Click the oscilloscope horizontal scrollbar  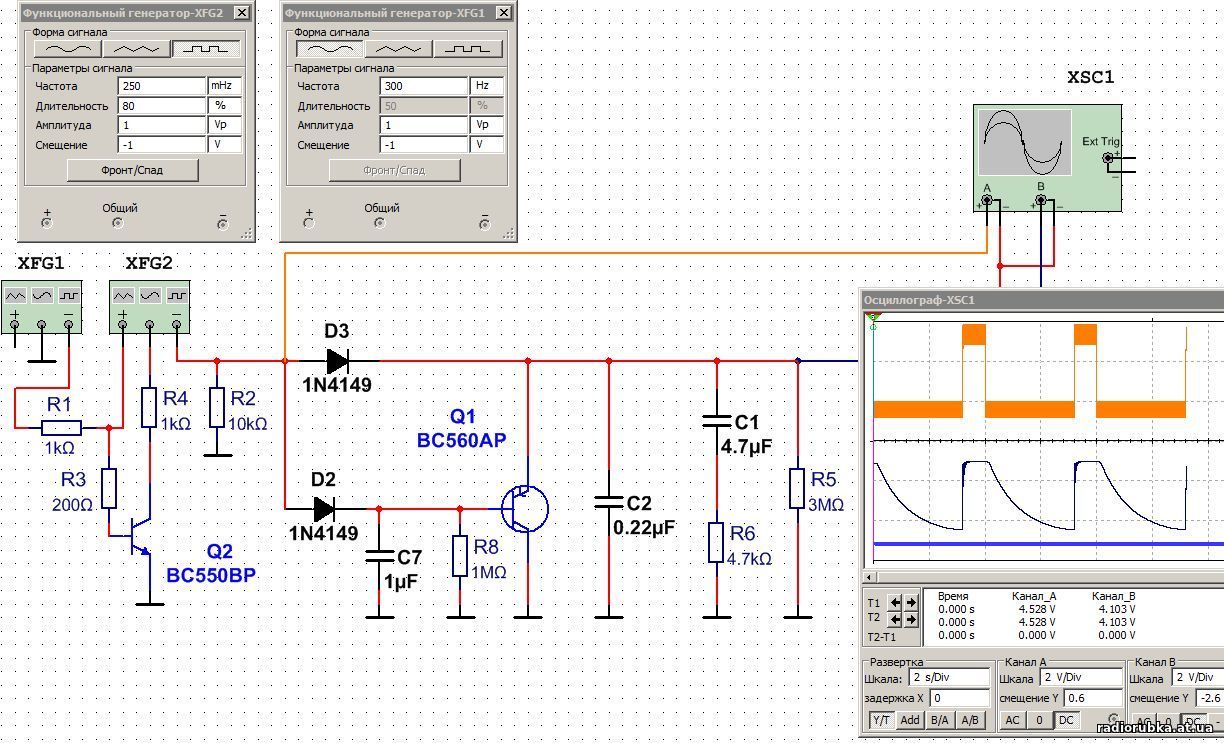click(x=1040, y=577)
